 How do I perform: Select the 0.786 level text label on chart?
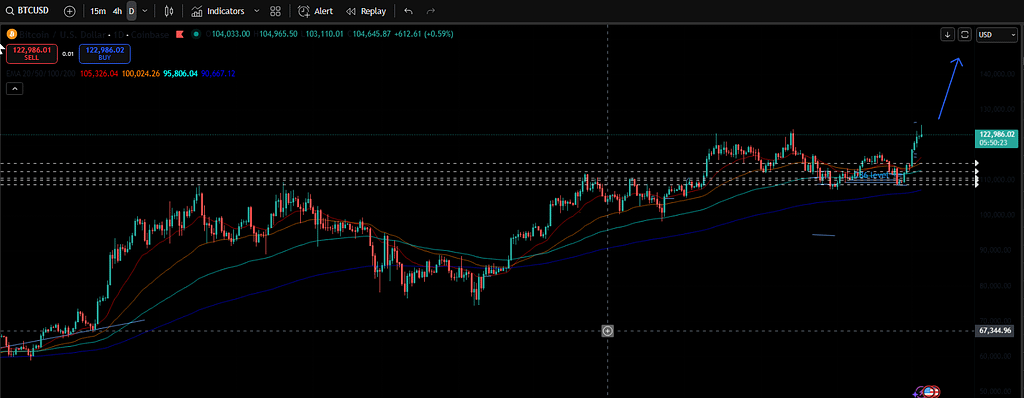870,176
